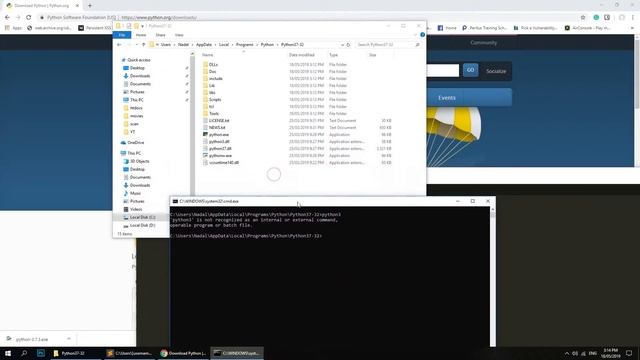
Task: Expand the Explorer ribbon chevron
Action: [x=415, y=35]
